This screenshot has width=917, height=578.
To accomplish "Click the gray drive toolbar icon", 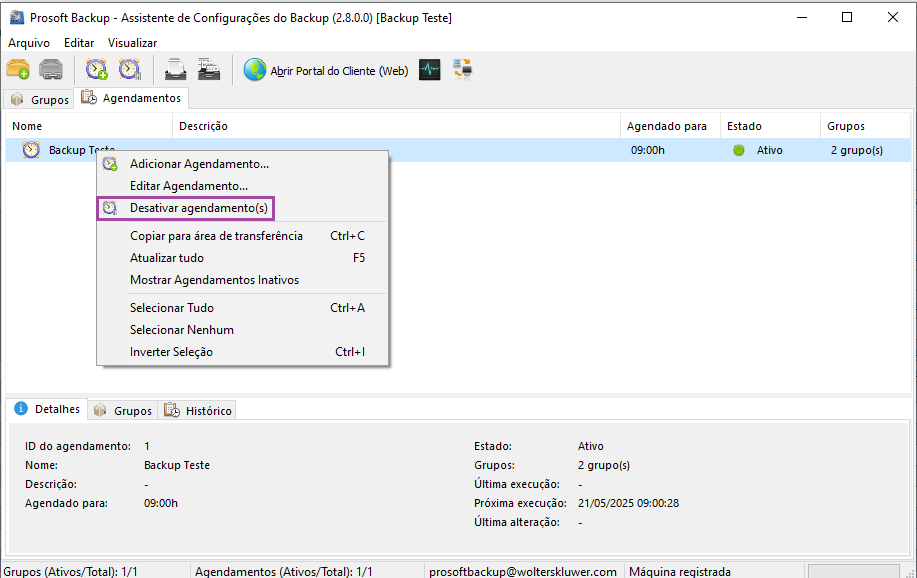I will pyautogui.click(x=51, y=70).
